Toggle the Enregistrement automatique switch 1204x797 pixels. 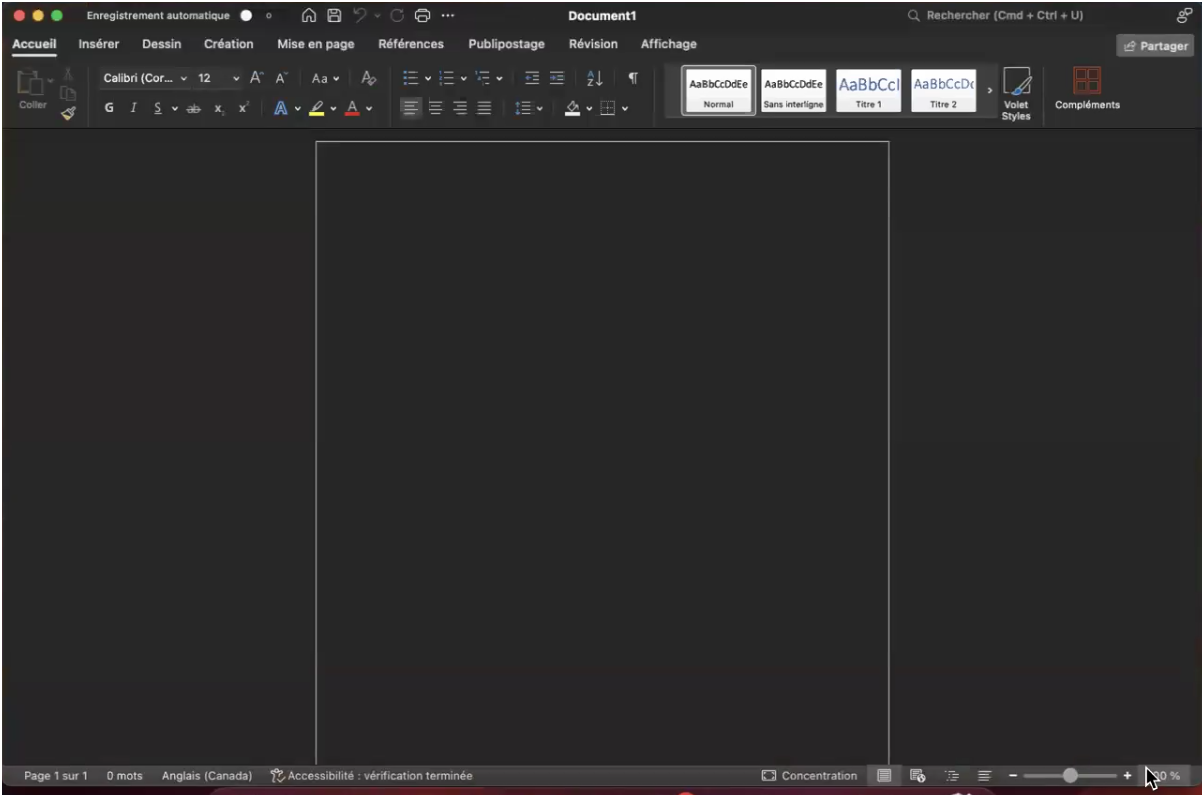(256, 16)
